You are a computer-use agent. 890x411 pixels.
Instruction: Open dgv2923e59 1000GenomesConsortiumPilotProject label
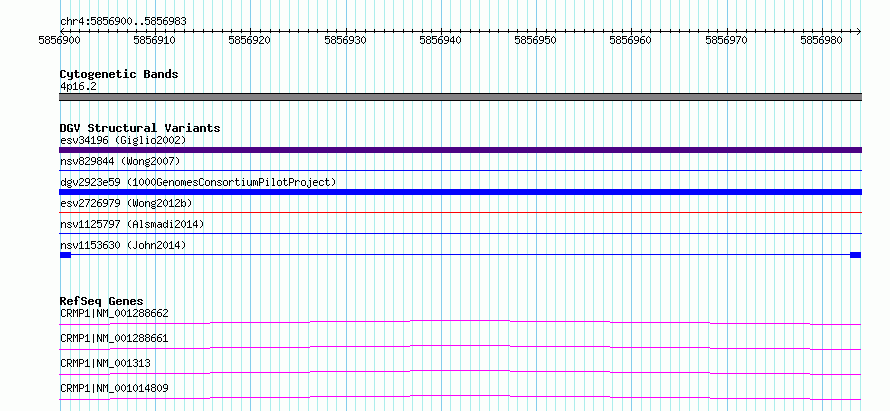(x=198, y=182)
